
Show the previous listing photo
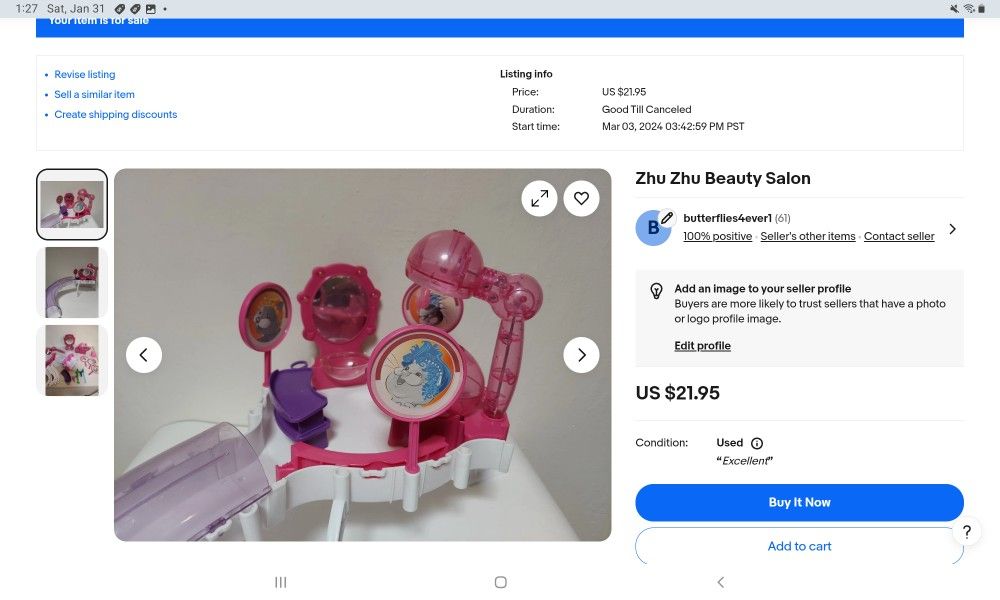point(144,355)
